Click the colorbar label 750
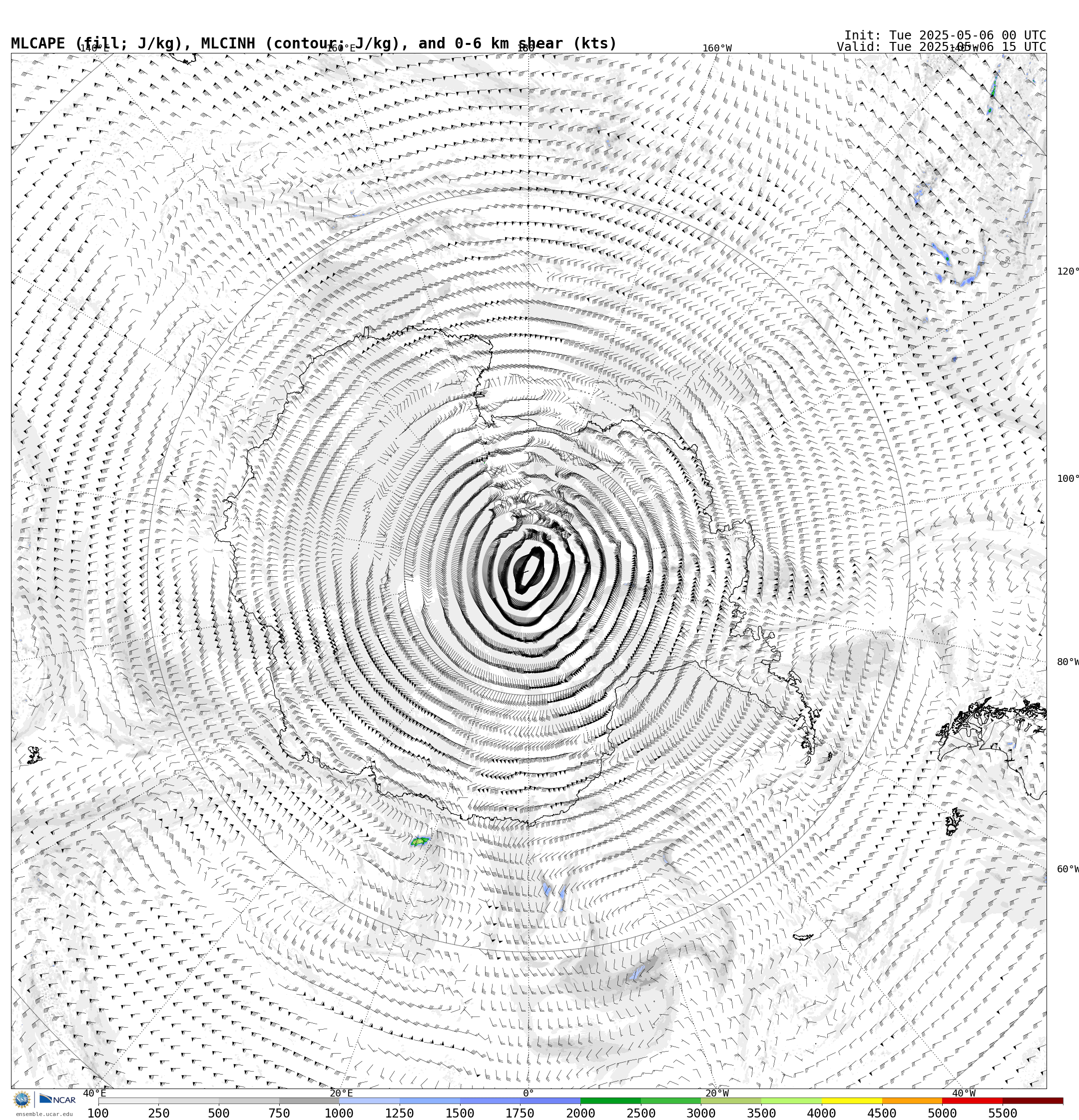 279,1113
